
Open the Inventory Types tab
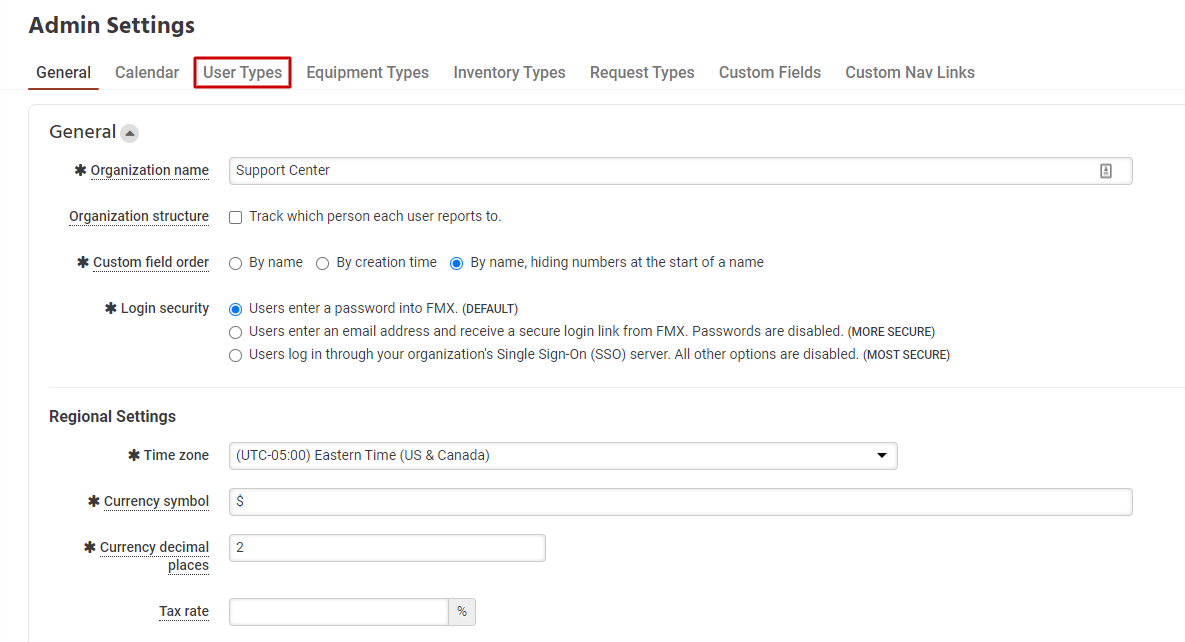pos(509,73)
